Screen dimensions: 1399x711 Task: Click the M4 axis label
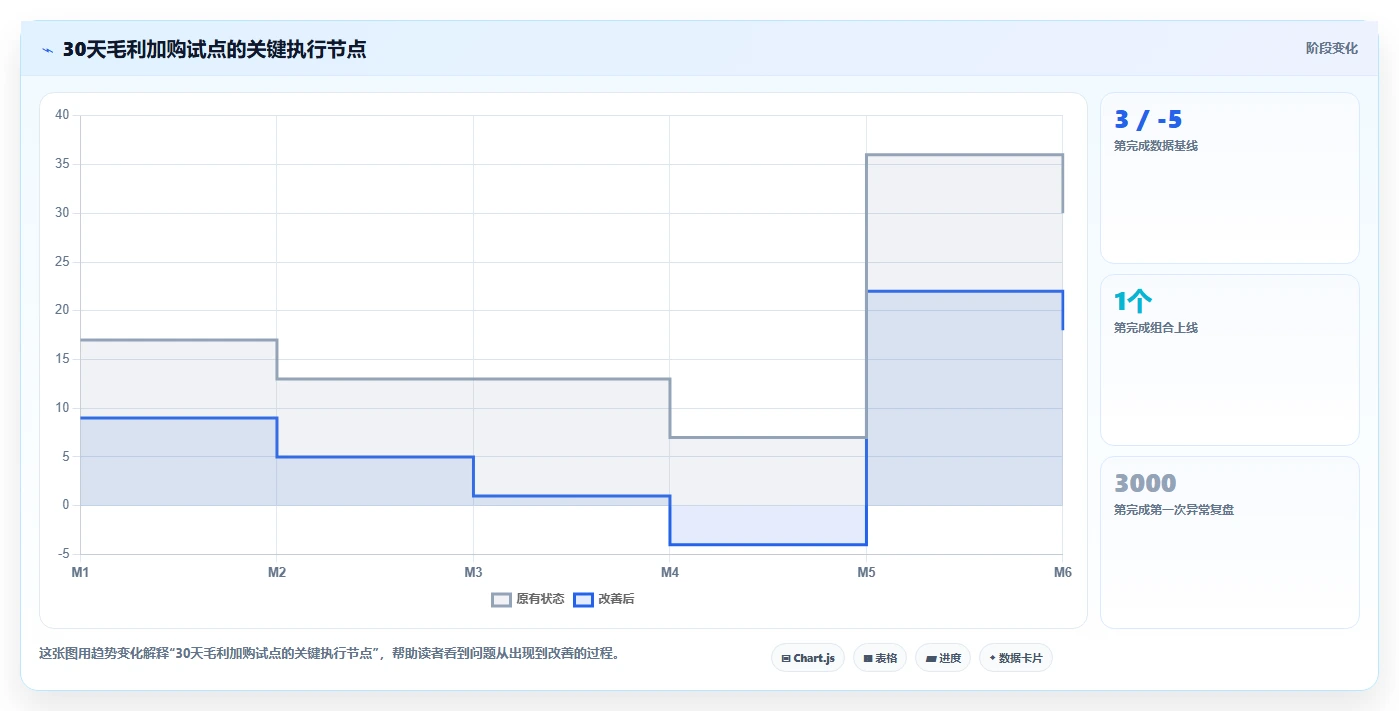pos(670,573)
